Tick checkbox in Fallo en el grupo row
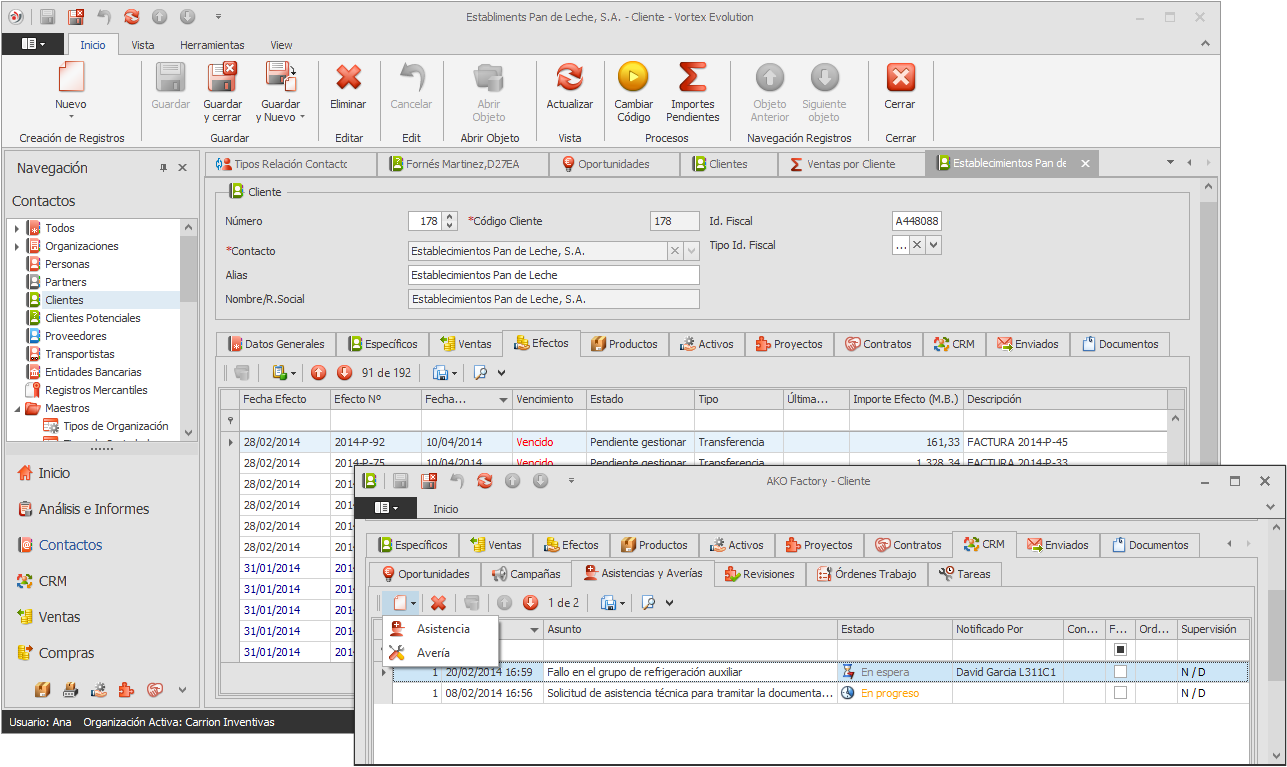 (x=1120, y=672)
